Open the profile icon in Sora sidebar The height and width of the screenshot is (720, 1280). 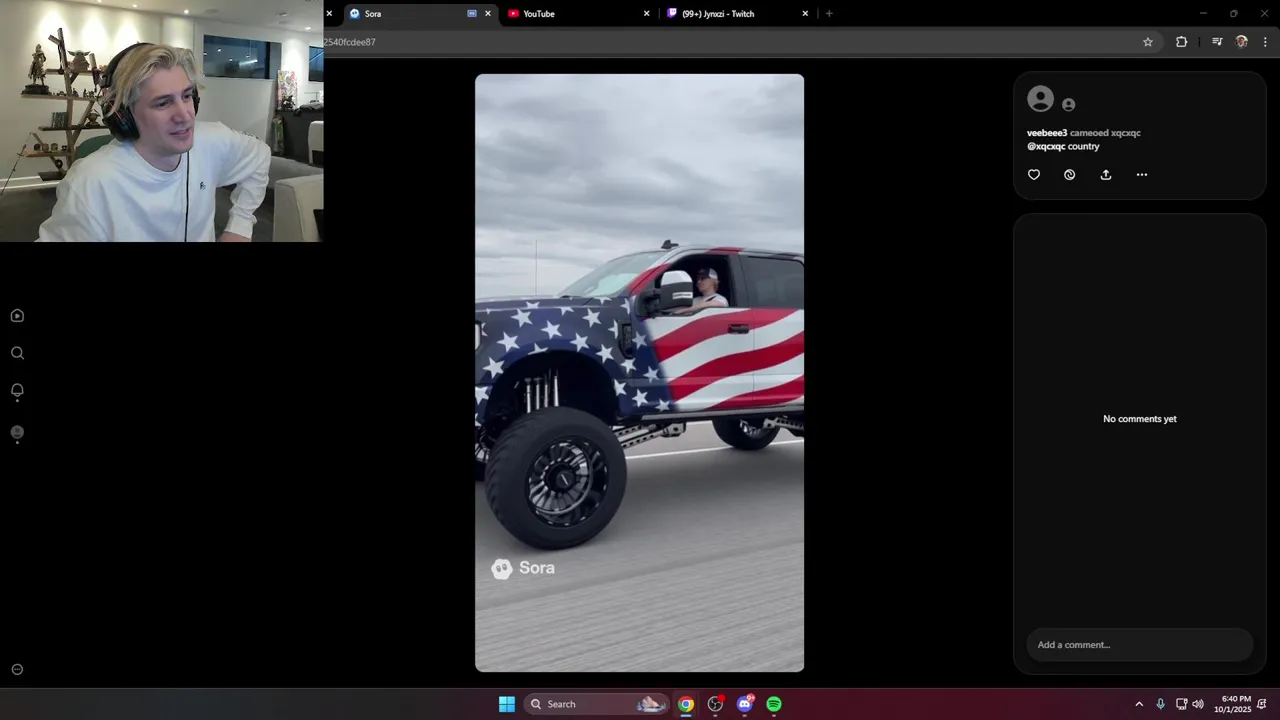click(17, 432)
